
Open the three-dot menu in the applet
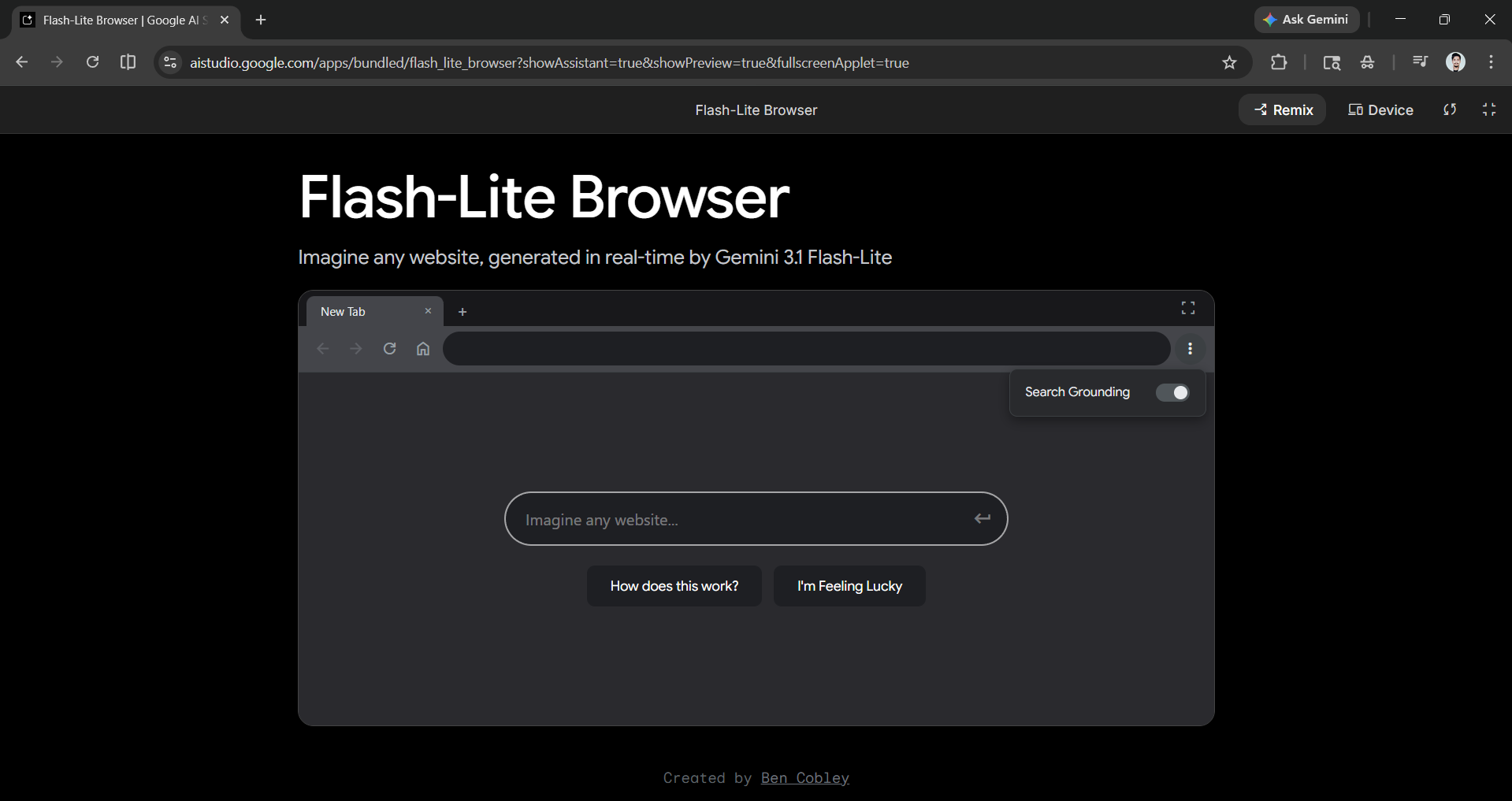tap(1190, 348)
